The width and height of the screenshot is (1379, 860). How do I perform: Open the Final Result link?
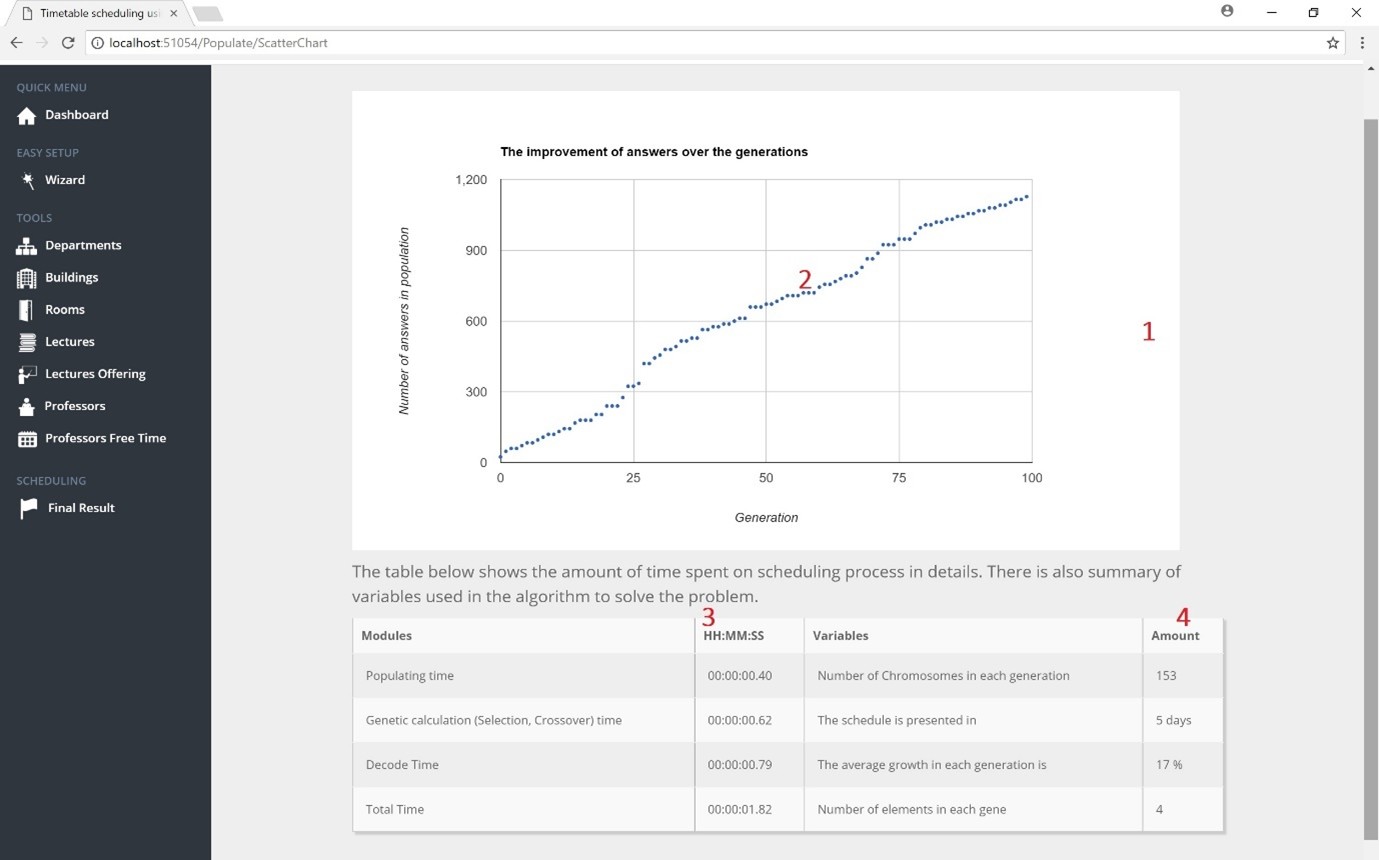pos(81,508)
